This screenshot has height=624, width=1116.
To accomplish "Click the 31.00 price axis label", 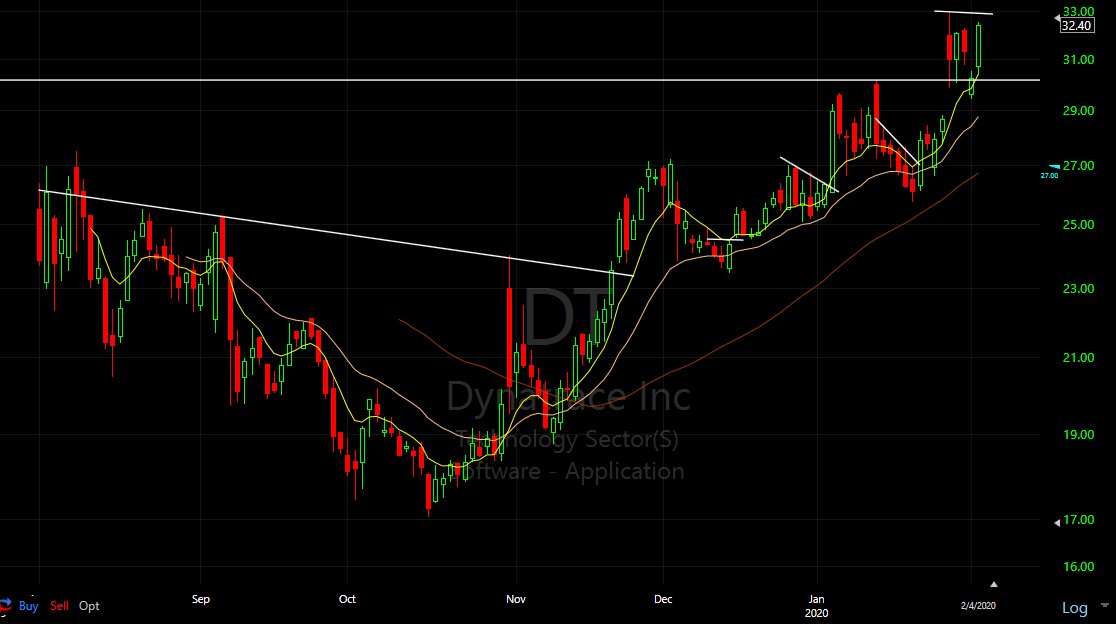I will click(1078, 60).
